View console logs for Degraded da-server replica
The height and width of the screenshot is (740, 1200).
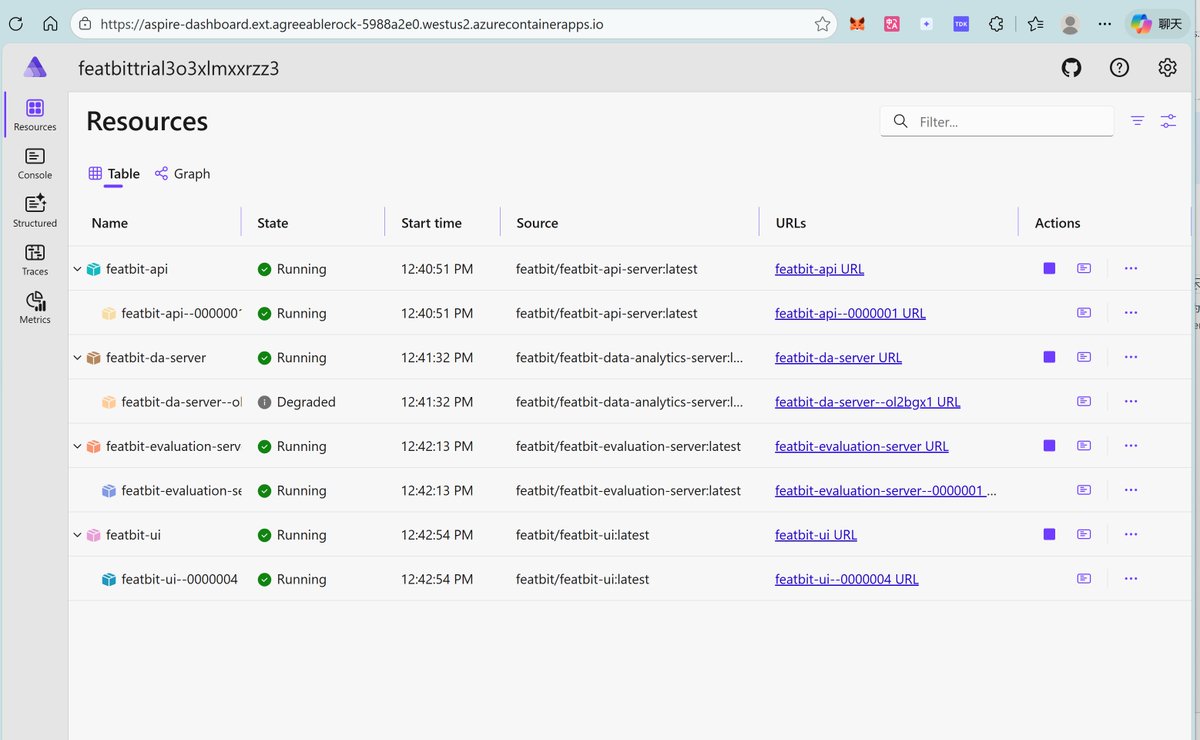coord(1084,401)
